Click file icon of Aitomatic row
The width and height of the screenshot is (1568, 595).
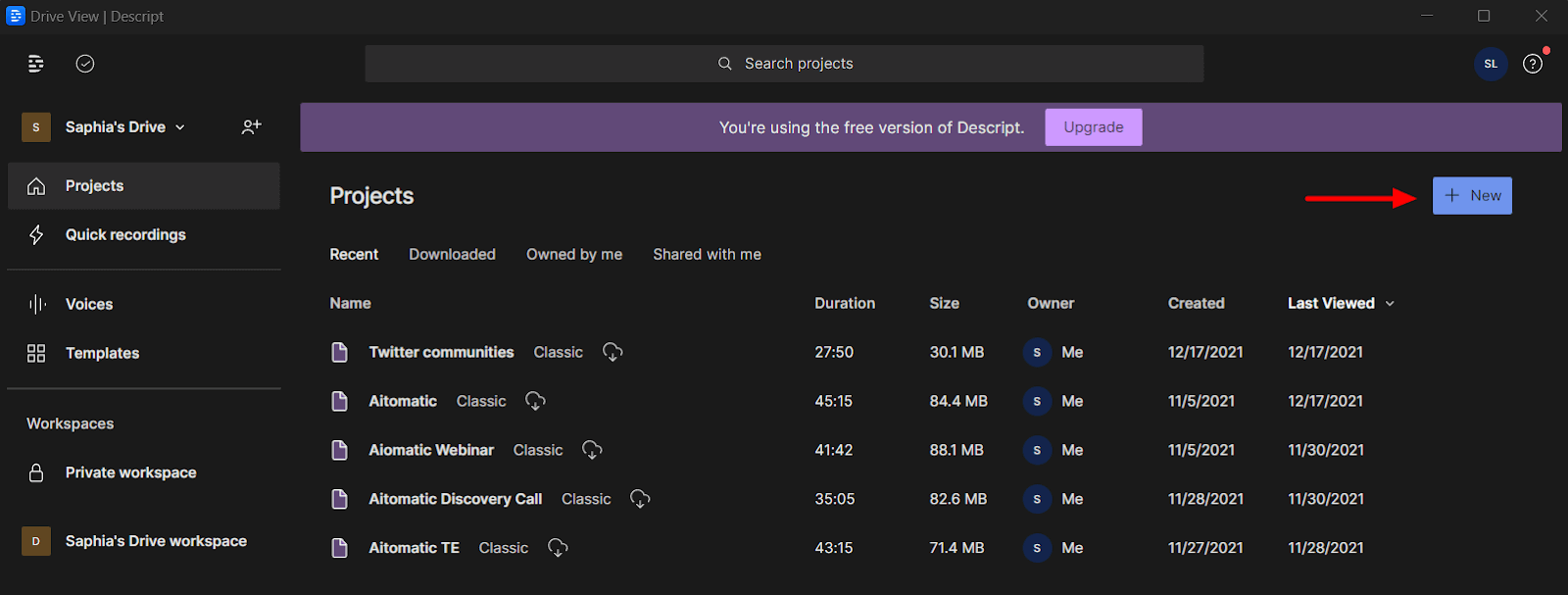pos(340,401)
